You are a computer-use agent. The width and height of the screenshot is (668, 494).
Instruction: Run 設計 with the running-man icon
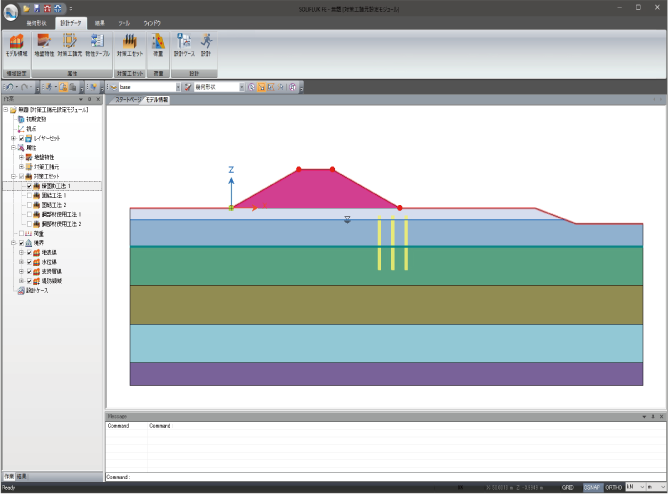click(x=206, y=45)
